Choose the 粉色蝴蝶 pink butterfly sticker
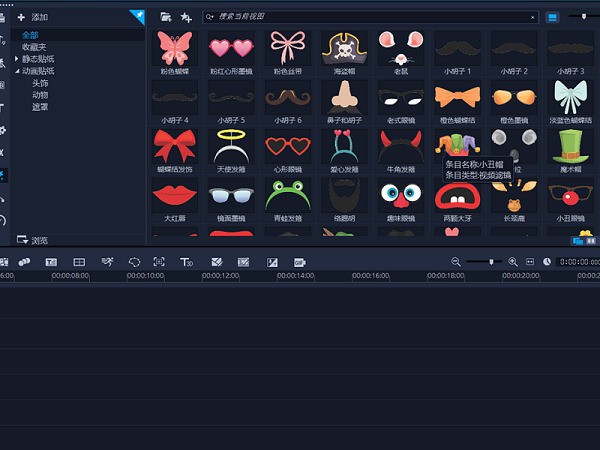The height and width of the screenshot is (450, 600). point(174,52)
